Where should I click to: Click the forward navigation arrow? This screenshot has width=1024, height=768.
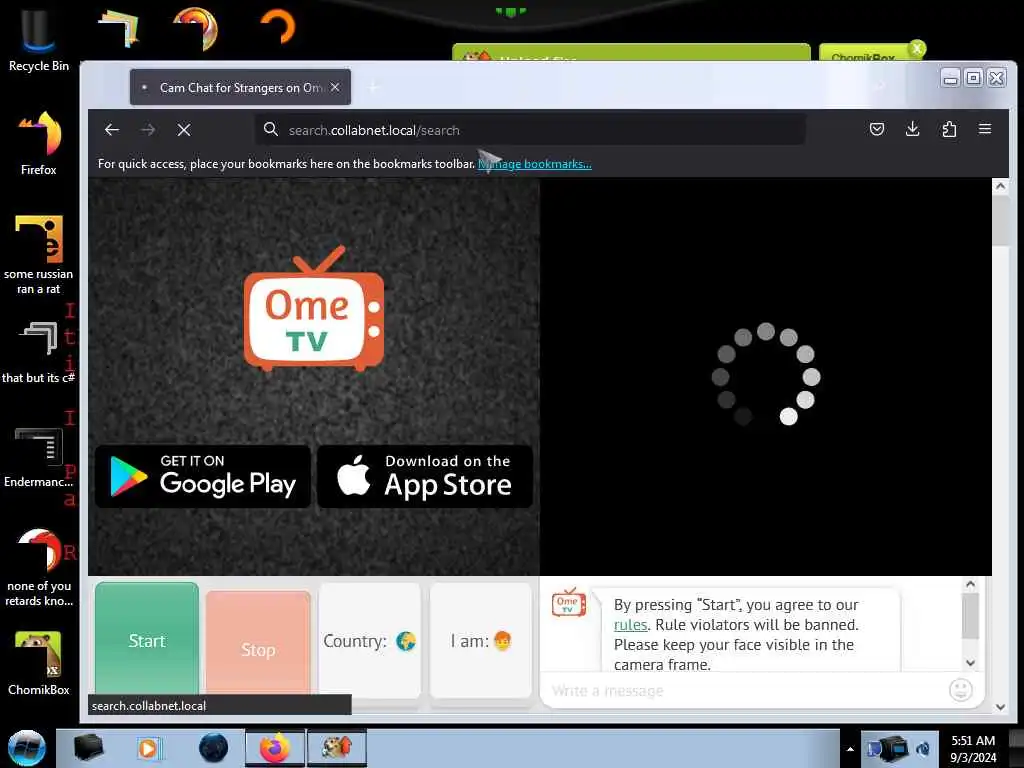point(148,130)
